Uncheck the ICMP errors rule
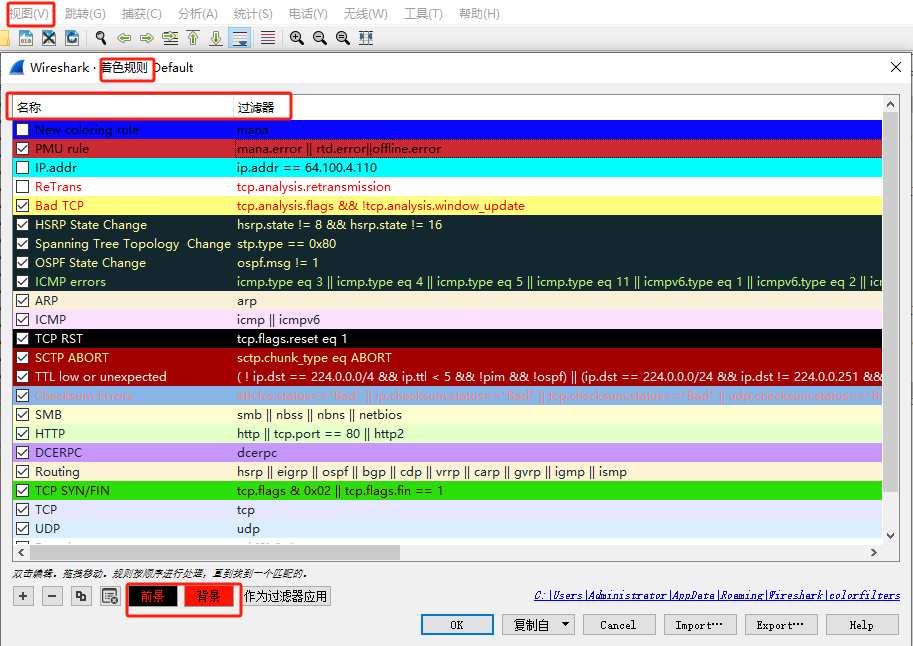Viewport: 913px width, 646px height. pos(22,281)
